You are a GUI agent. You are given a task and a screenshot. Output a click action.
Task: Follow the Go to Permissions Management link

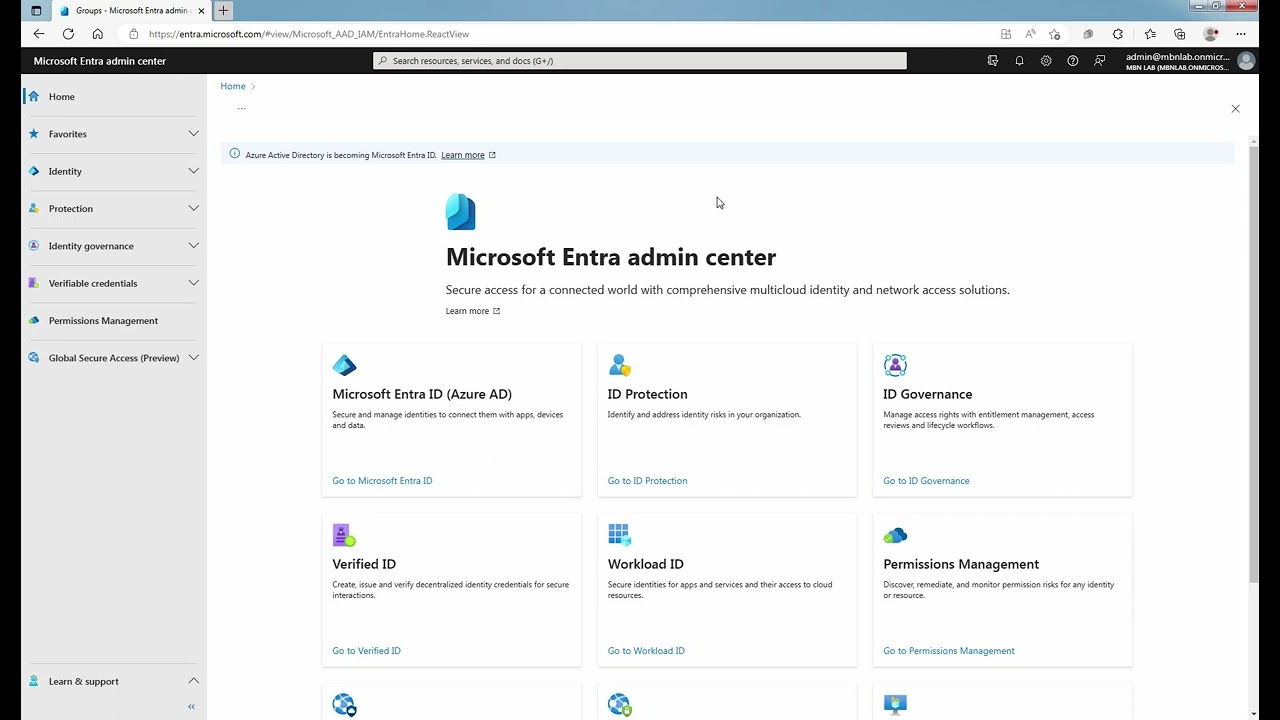click(949, 651)
